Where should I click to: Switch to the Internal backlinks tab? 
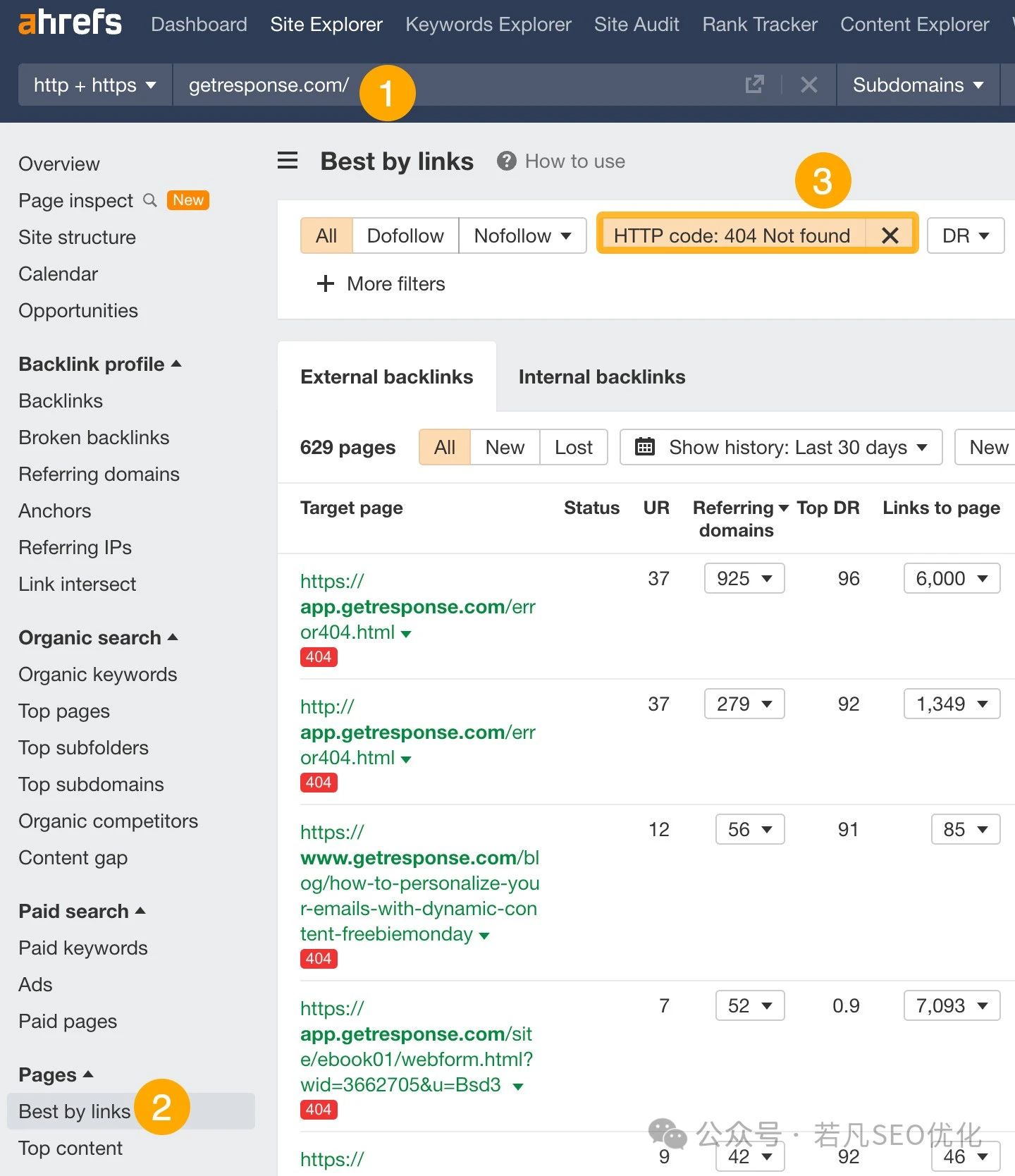coord(602,376)
